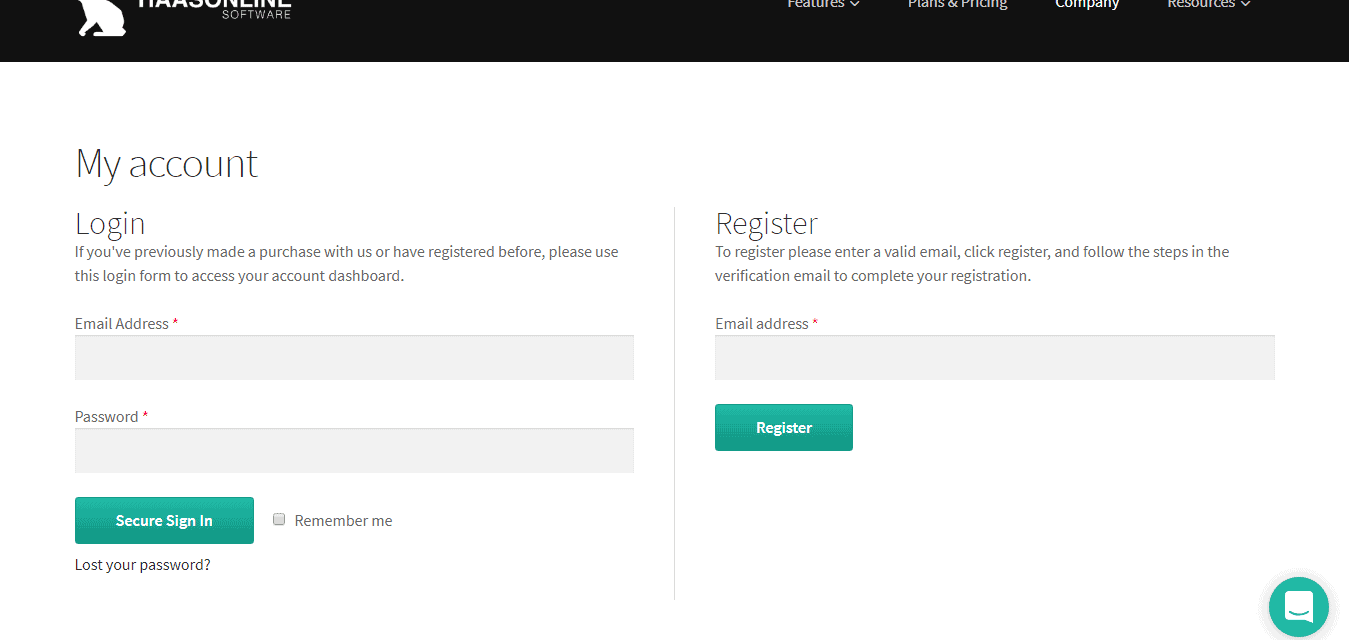Click the Secure Sign In button
1349x640 pixels.
click(164, 520)
